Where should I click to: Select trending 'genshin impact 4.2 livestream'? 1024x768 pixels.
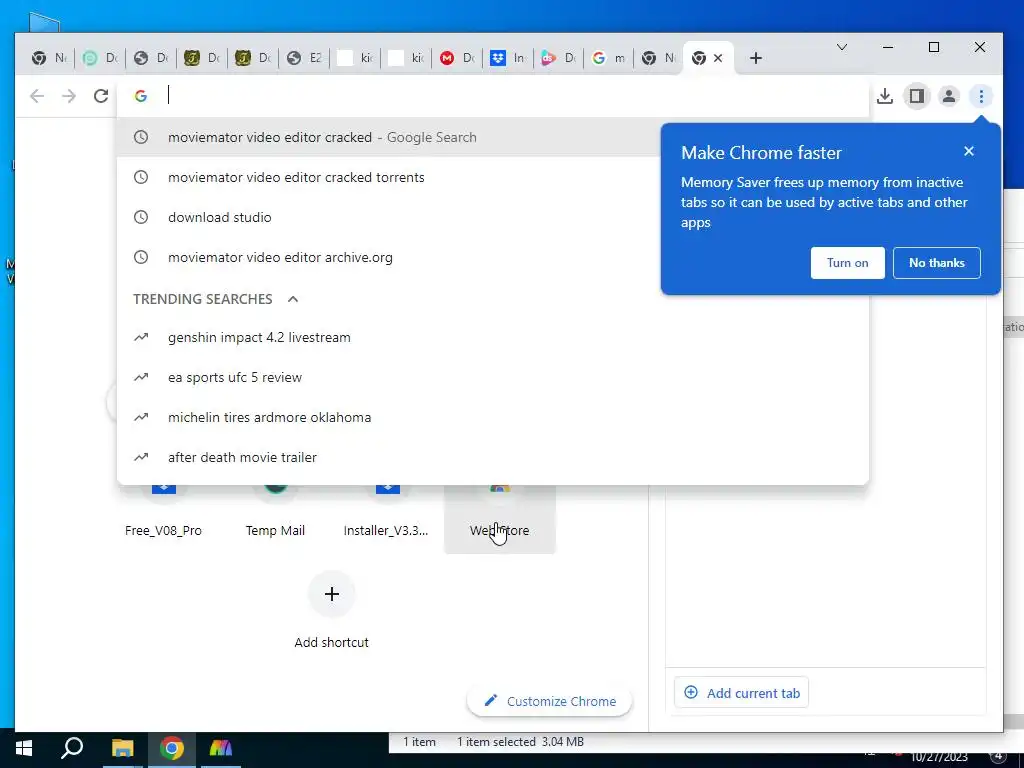point(492,337)
